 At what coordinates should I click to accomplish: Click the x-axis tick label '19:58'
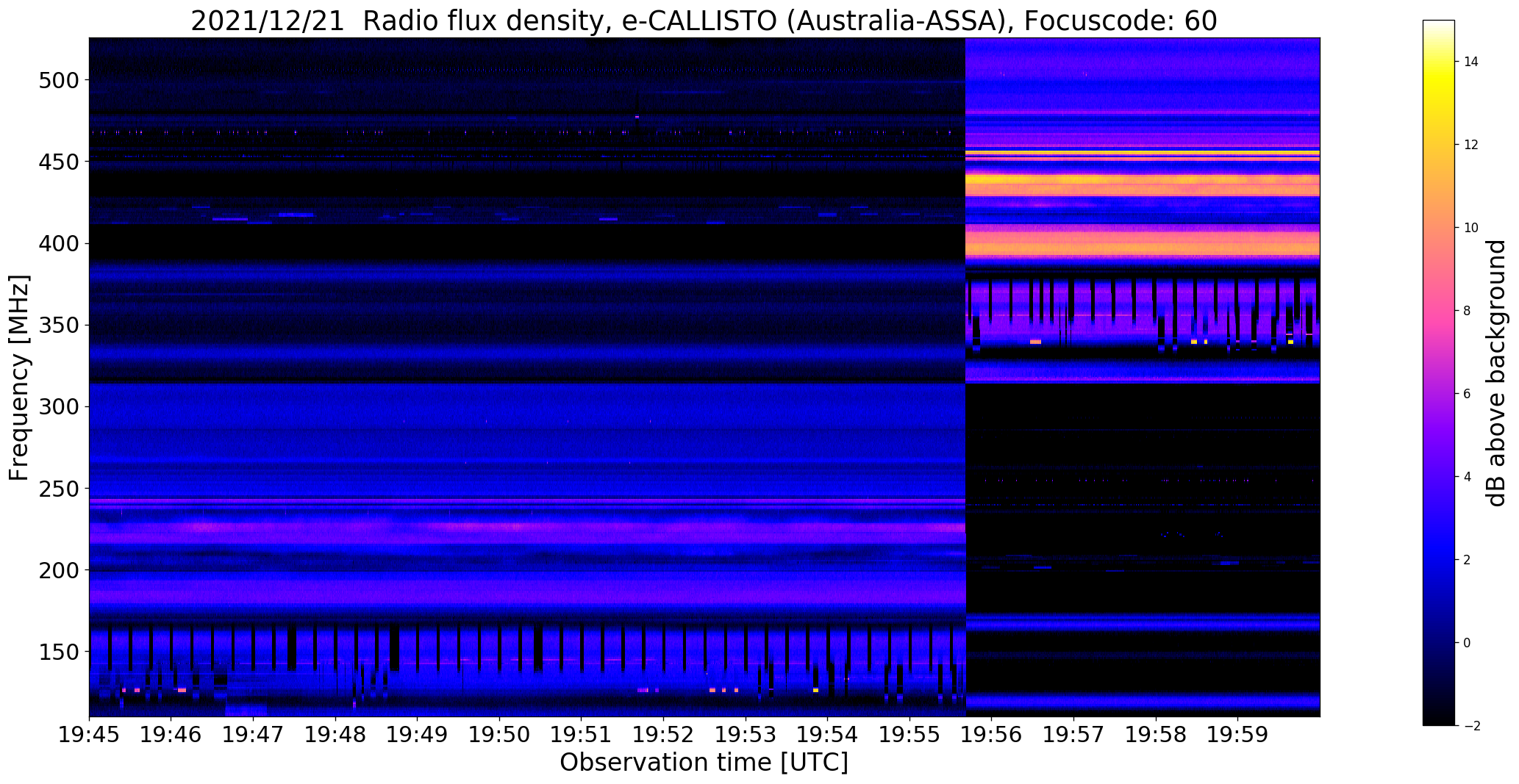pos(1157,734)
